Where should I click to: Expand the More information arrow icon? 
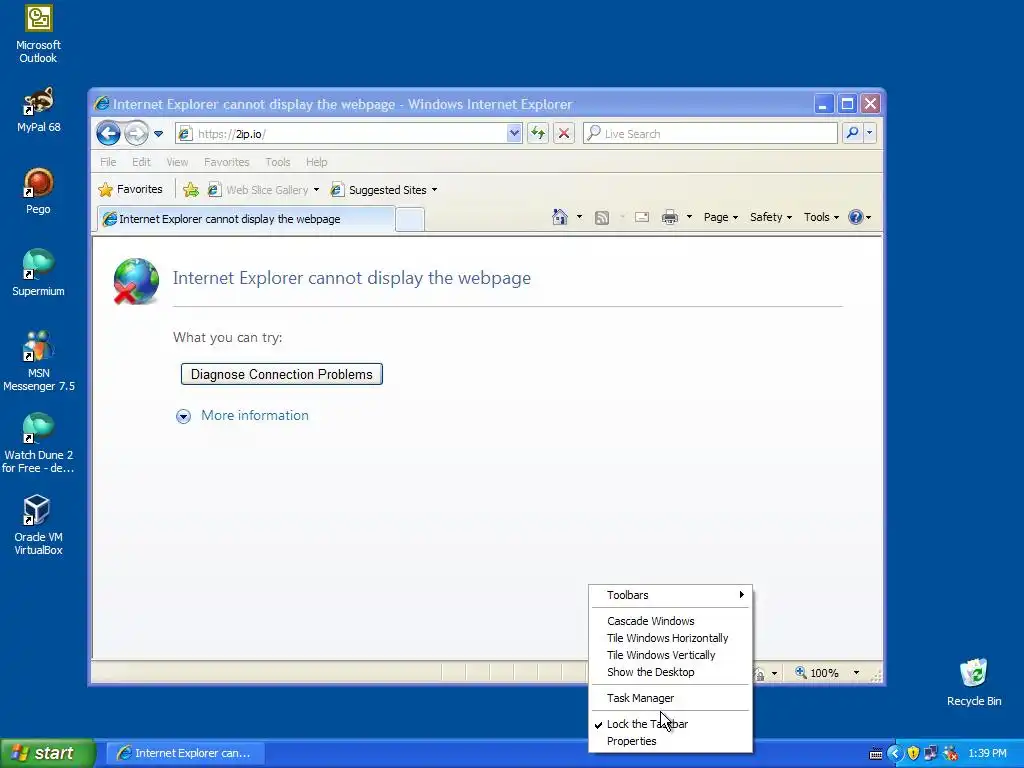click(x=184, y=417)
